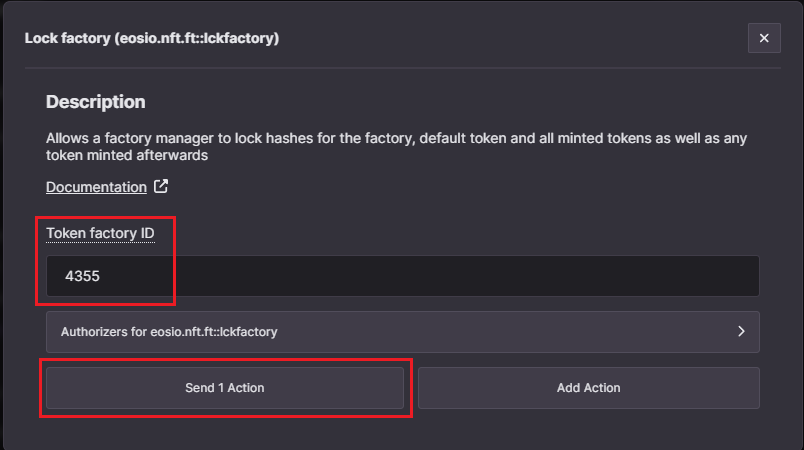Click the Authorizers label text
Viewport: 804px width, 450px height.
(169, 332)
